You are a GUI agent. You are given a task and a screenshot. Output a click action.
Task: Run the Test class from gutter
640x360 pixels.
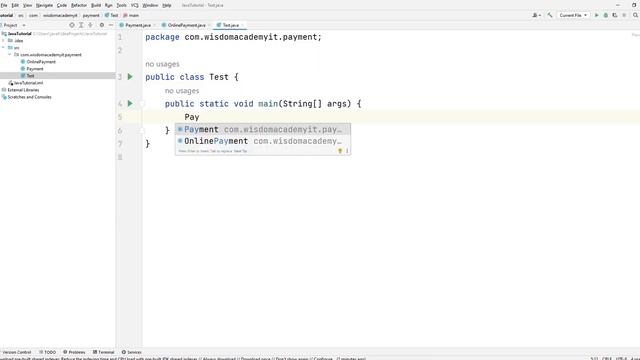(130, 77)
